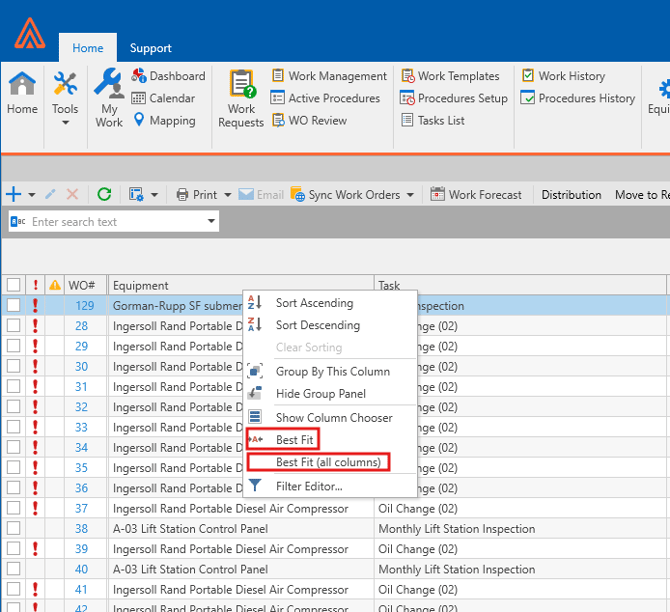
Task: Open the Dashboard gauge item
Action: click(168, 76)
